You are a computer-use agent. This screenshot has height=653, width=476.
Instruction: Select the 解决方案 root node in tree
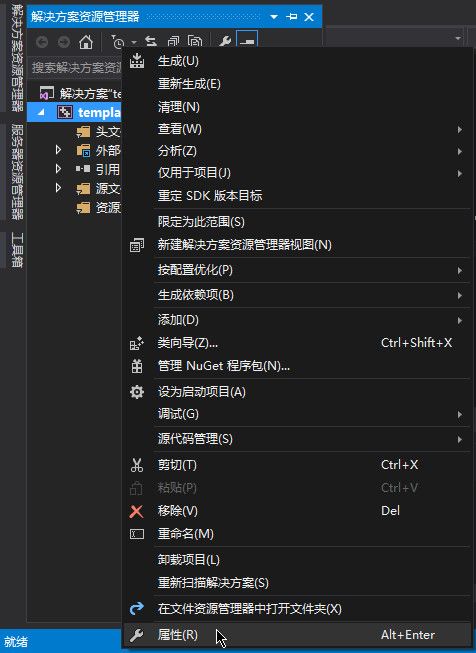(x=80, y=93)
